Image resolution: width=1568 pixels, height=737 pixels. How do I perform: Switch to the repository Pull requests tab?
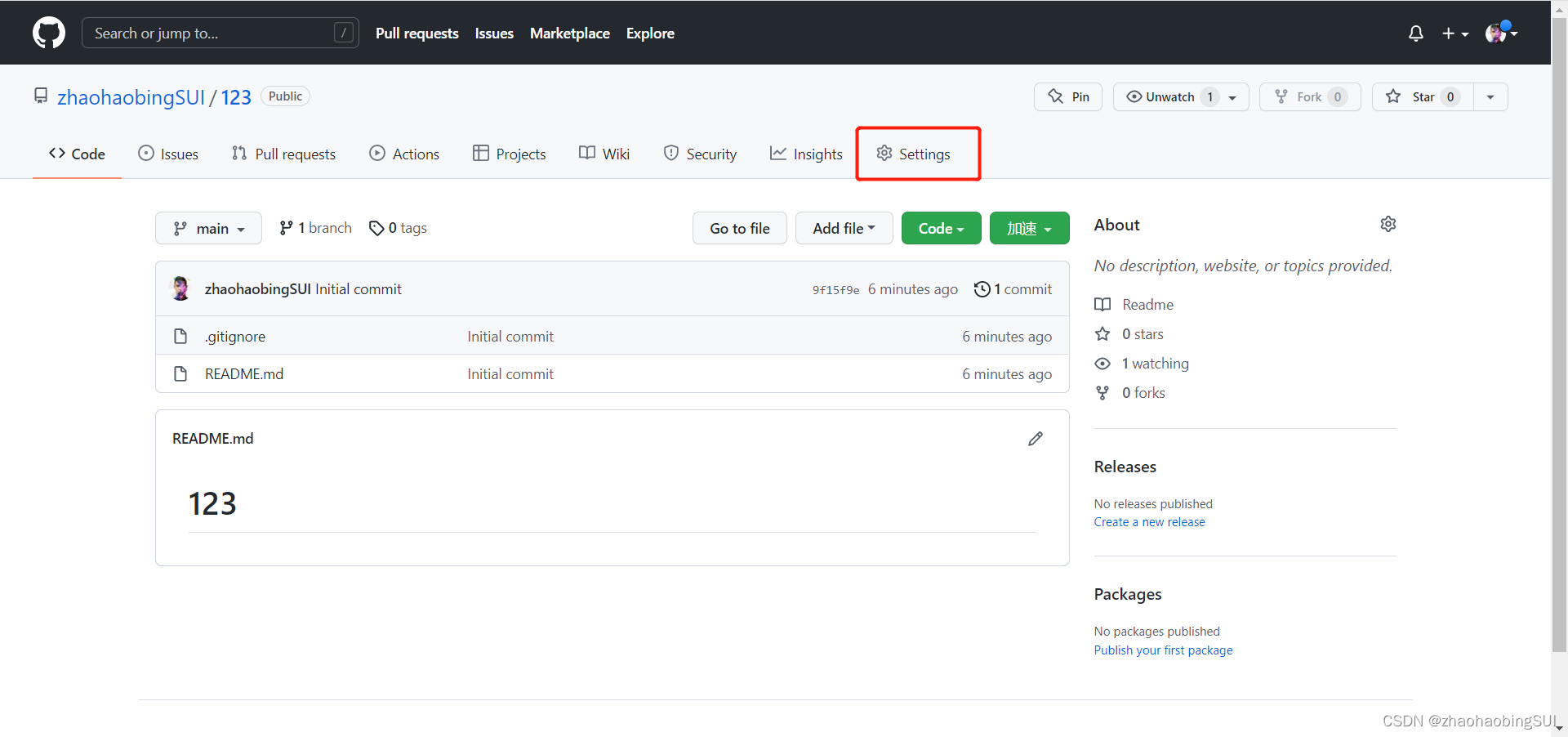tap(283, 154)
